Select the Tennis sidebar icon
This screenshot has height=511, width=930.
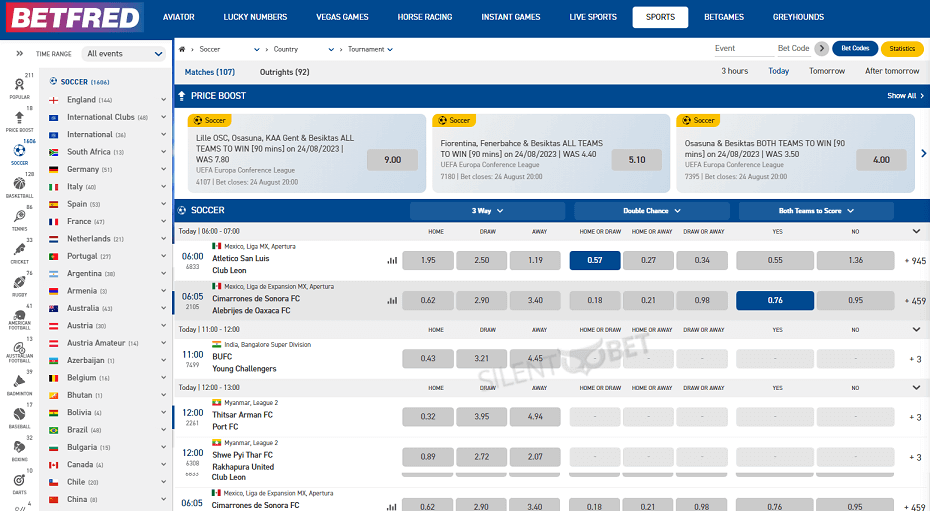point(19,216)
